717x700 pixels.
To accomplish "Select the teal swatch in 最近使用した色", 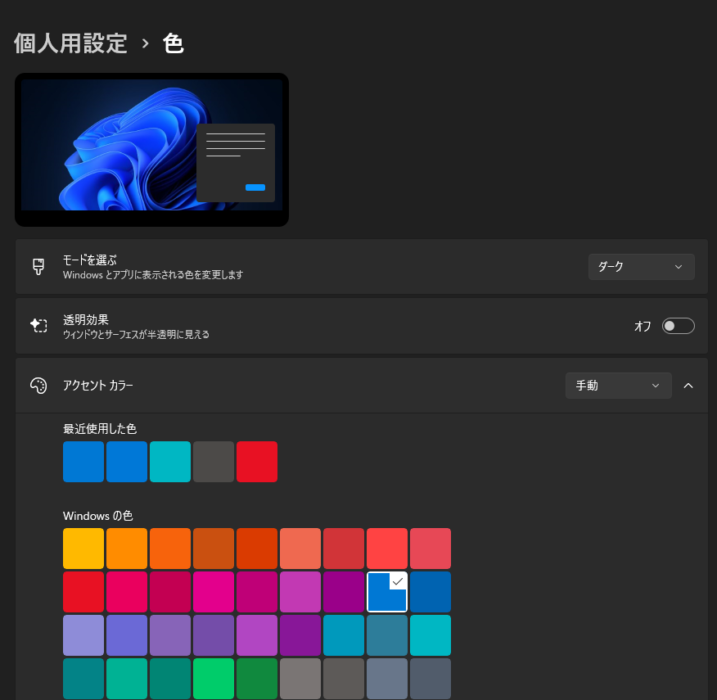I will (x=170, y=462).
